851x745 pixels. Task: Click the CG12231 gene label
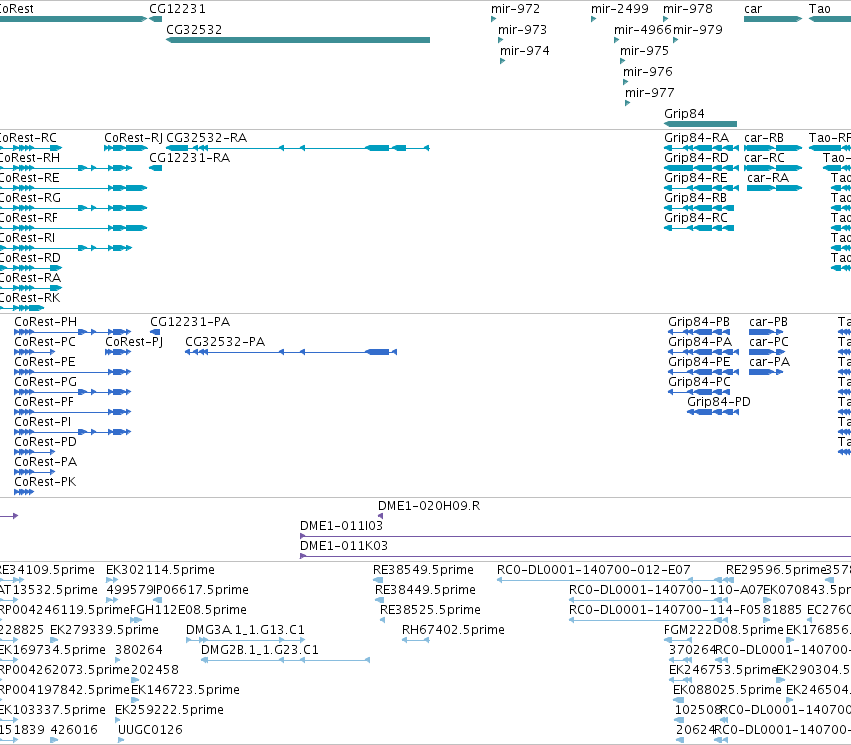pyautogui.click(x=177, y=9)
